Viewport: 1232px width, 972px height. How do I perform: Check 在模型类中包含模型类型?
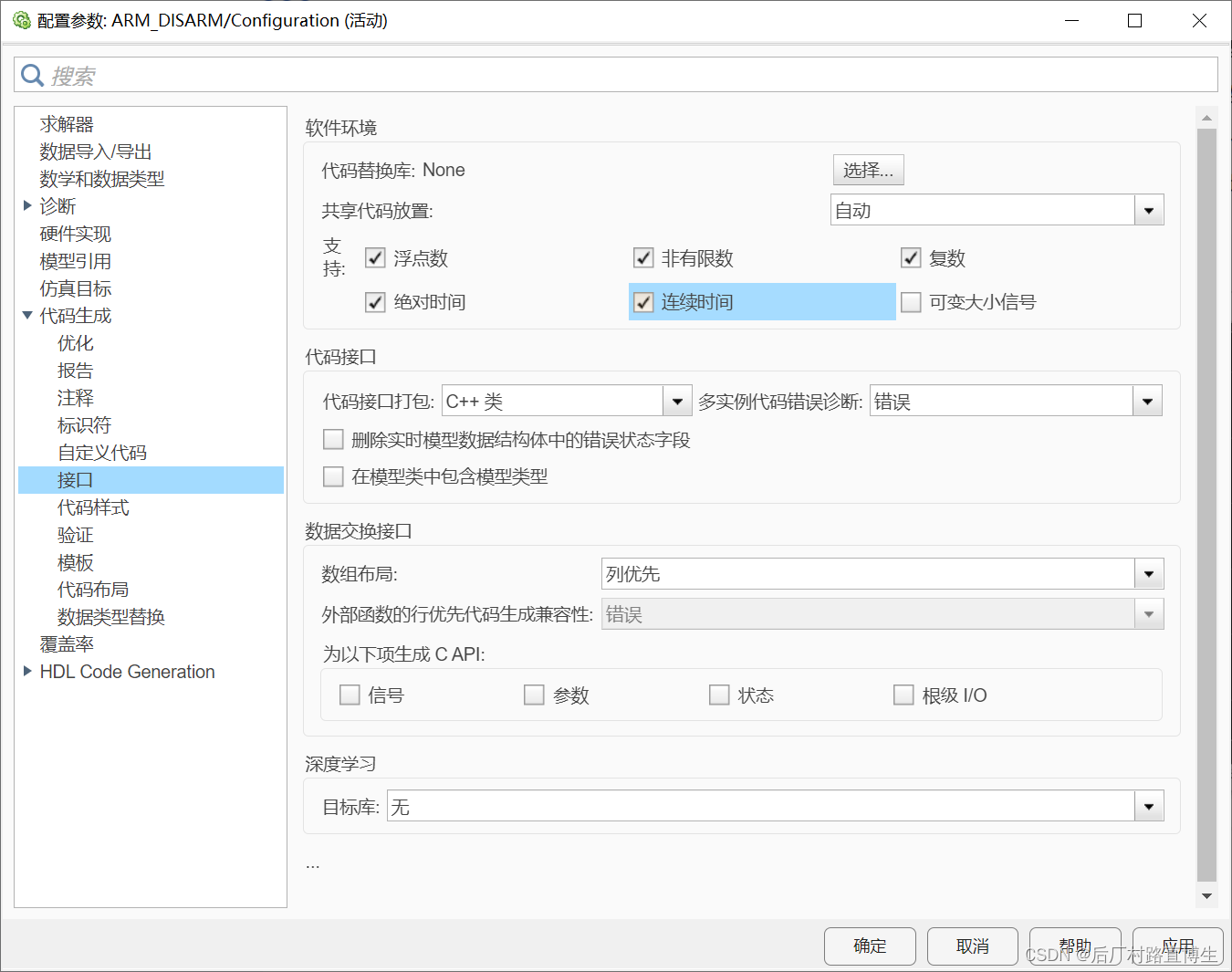pyautogui.click(x=333, y=476)
